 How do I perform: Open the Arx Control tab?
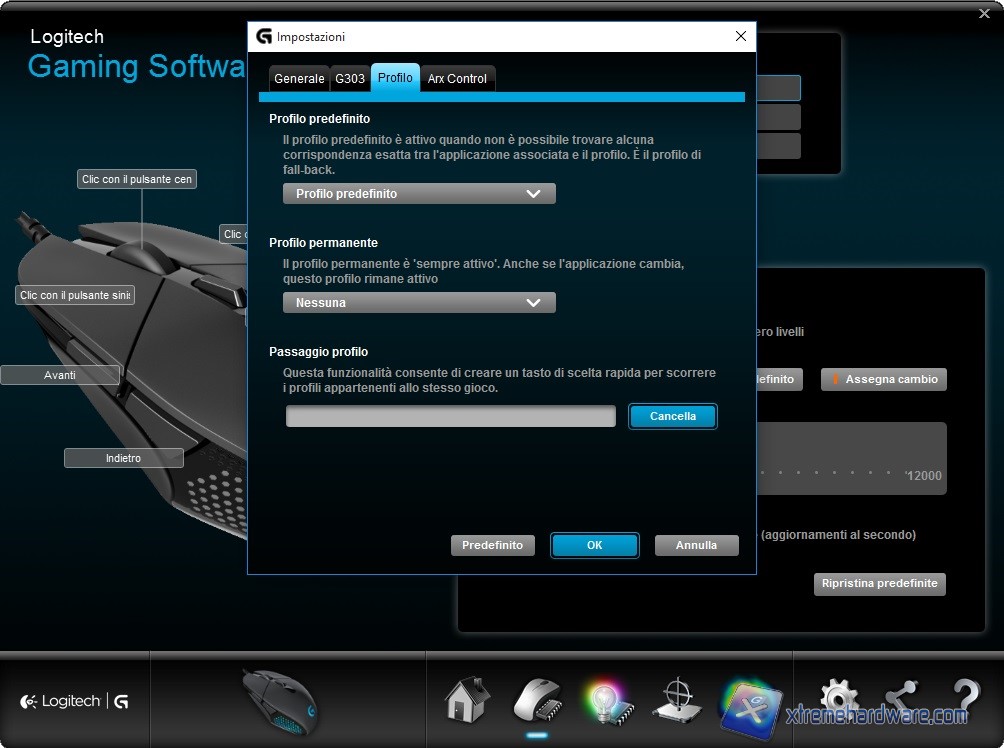coord(457,79)
